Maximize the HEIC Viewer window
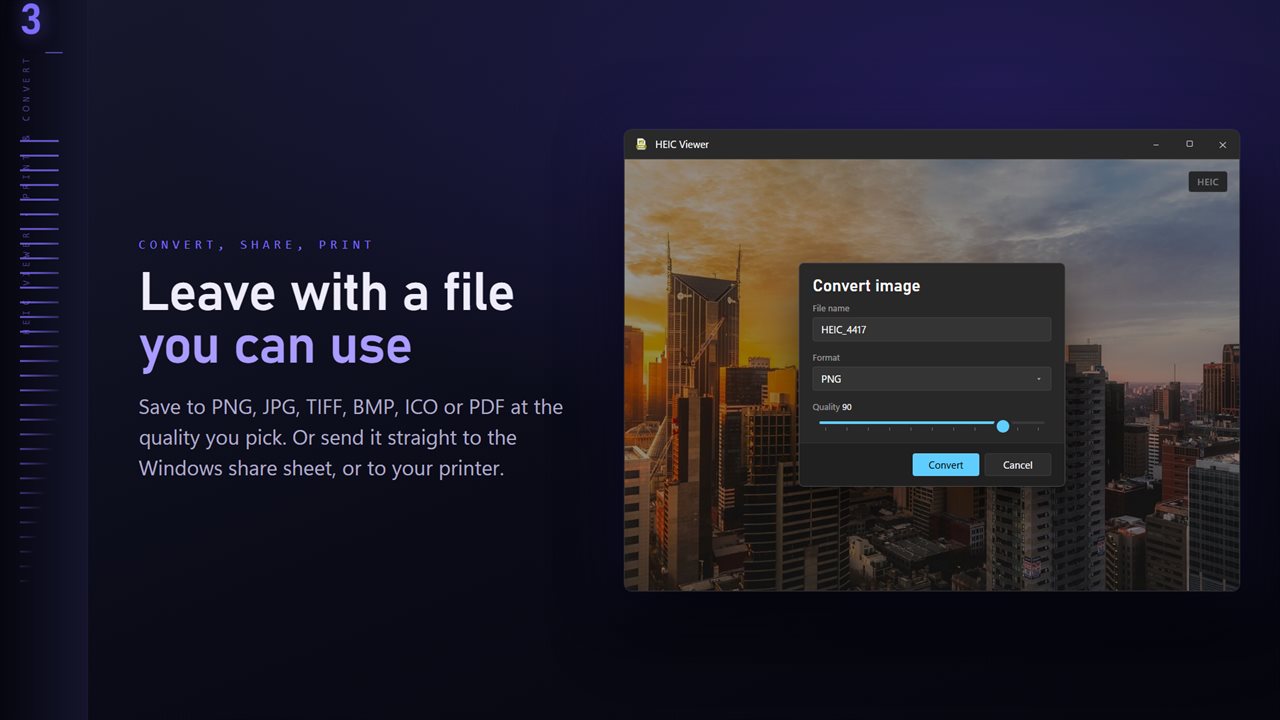This screenshot has width=1280, height=720. click(x=1189, y=144)
